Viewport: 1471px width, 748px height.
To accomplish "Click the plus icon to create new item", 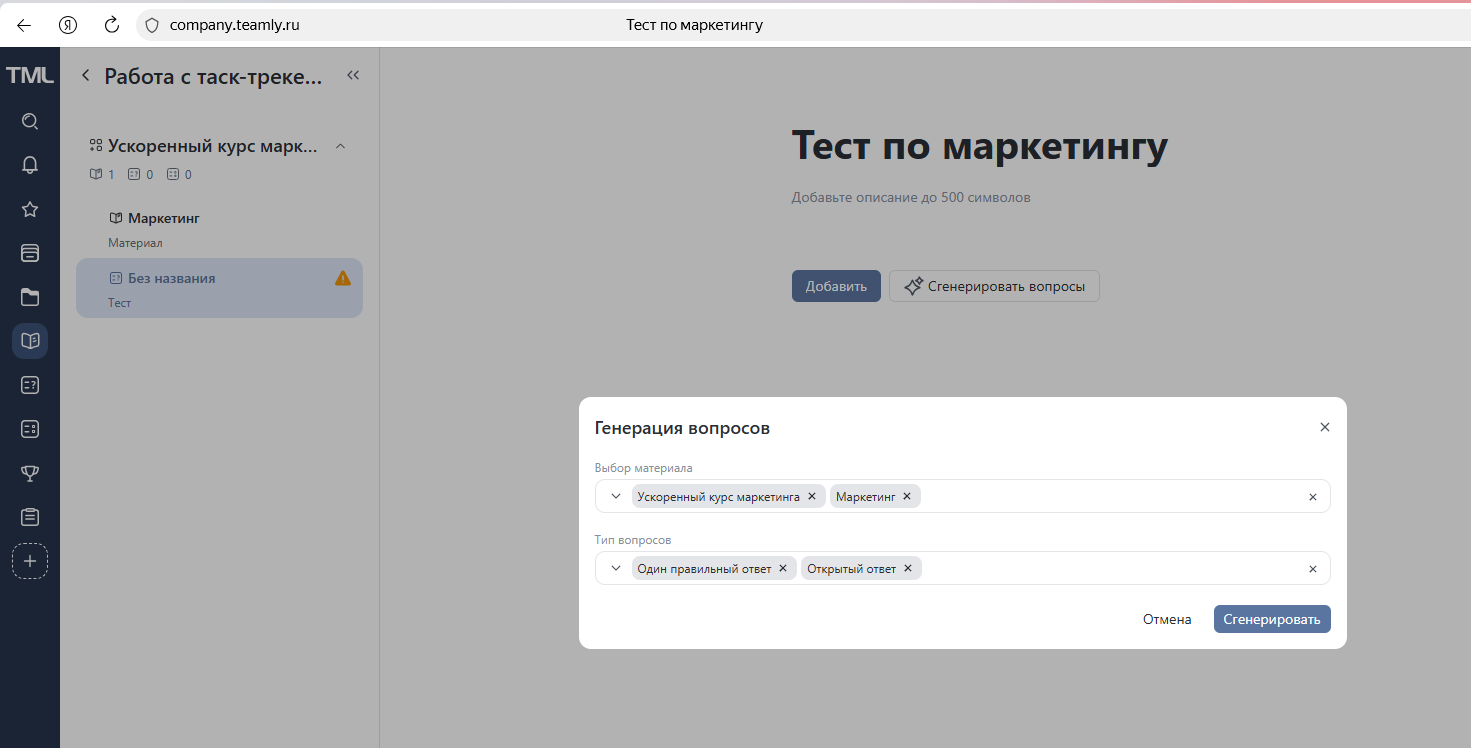I will (x=30, y=561).
